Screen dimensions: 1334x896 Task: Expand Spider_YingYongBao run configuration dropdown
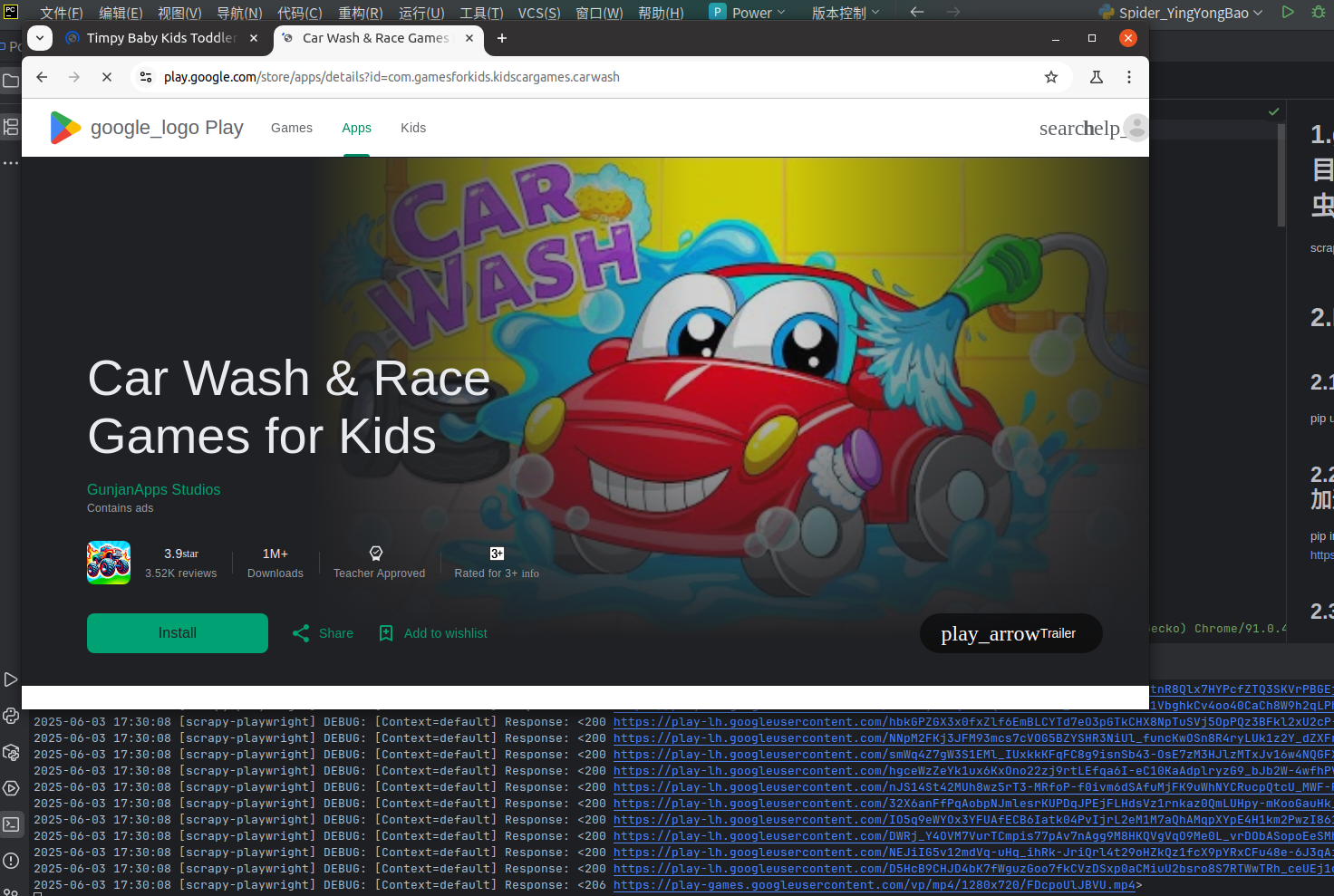click(1181, 13)
